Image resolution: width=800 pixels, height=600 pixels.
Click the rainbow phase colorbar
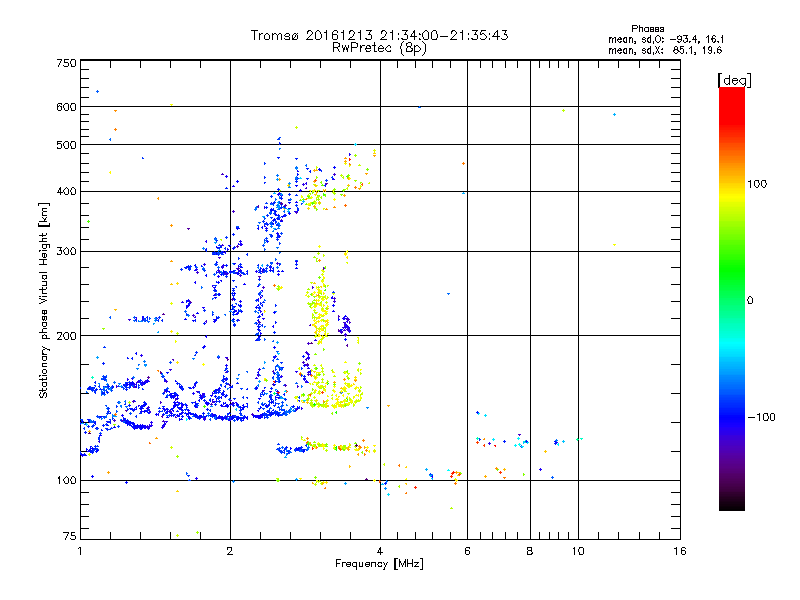click(732, 298)
